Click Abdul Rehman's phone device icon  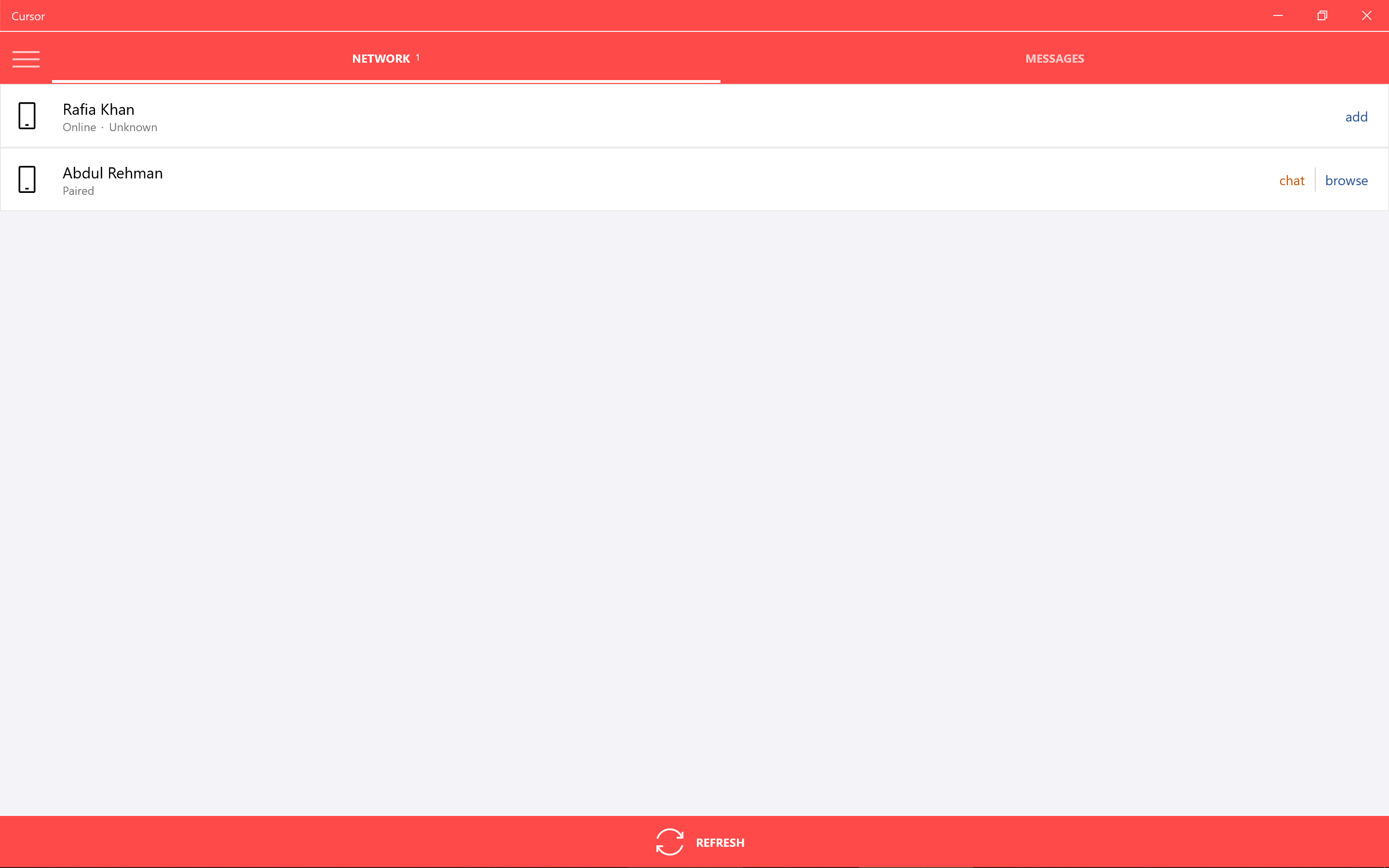(x=27, y=179)
